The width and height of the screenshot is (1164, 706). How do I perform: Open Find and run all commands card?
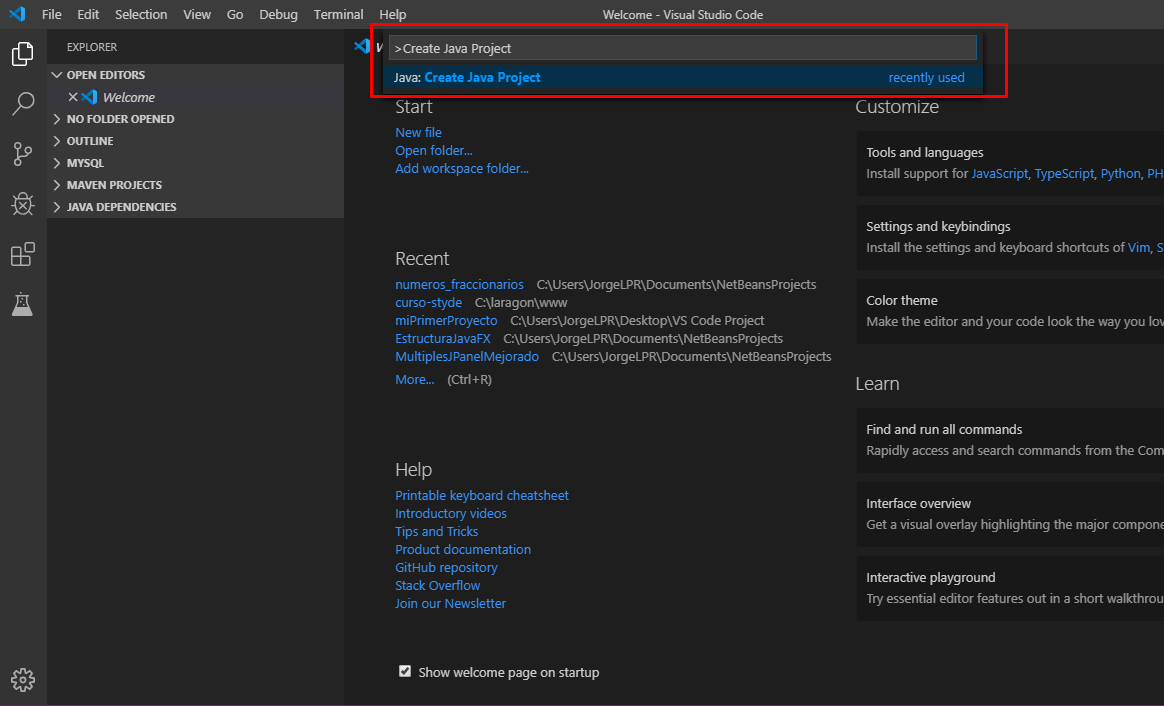pos(1010,440)
